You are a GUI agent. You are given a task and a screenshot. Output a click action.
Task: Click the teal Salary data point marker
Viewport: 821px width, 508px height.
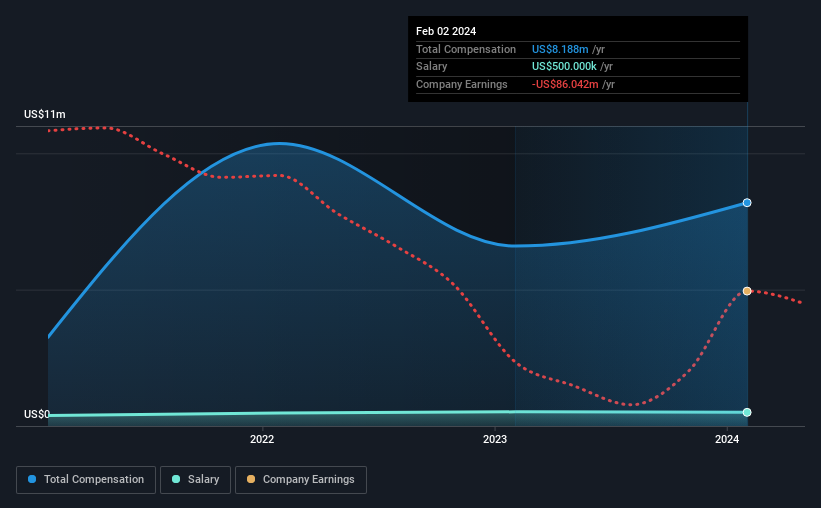(x=747, y=412)
